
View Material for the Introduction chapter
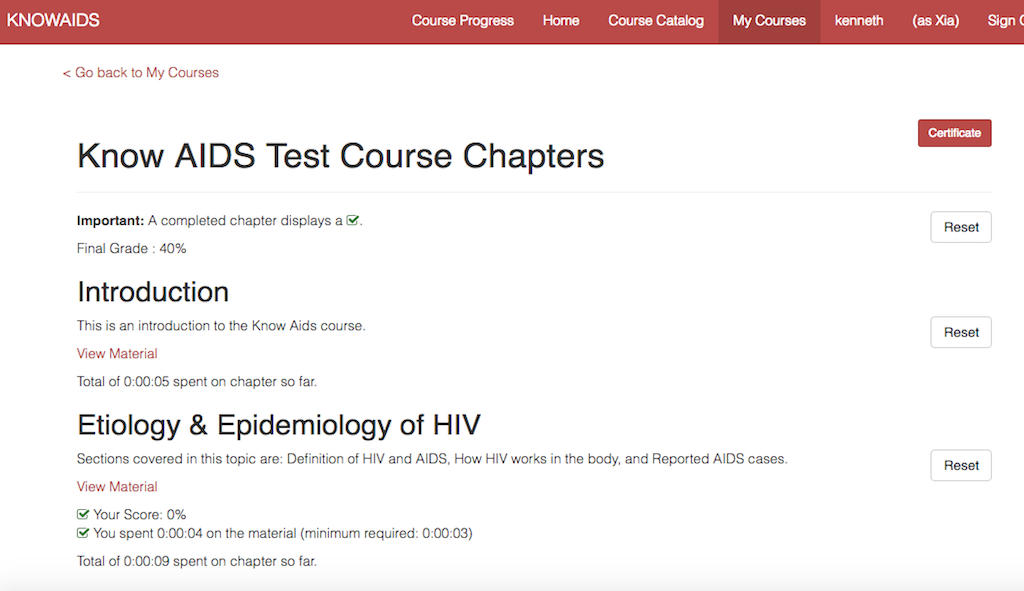click(x=117, y=353)
